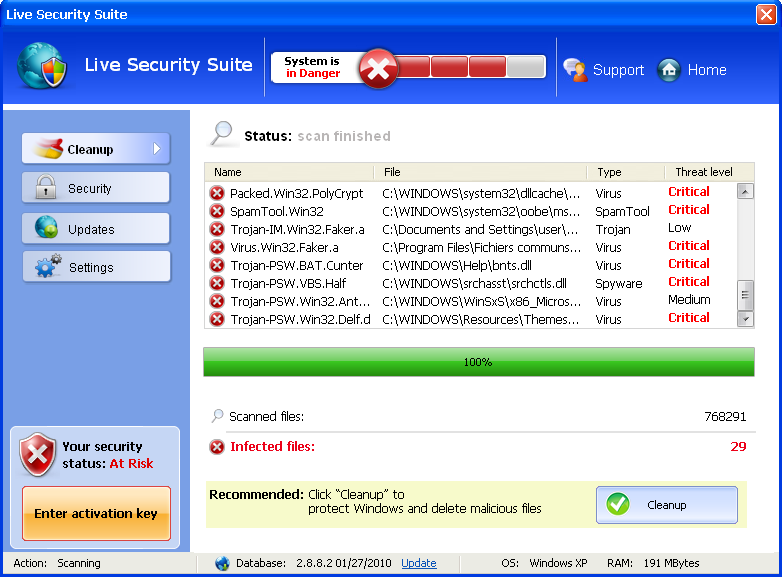Click arrow chevron on Cleanup sidebar item
The width and height of the screenshot is (782, 577).
(157, 148)
